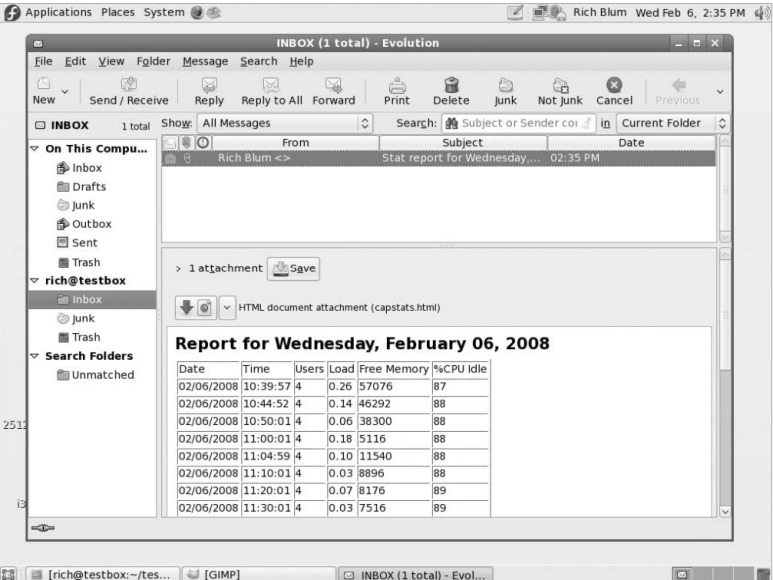This screenshot has width=773, height=580.
Task: Select the Drafts folder
Action: click(x=81, y=187)
